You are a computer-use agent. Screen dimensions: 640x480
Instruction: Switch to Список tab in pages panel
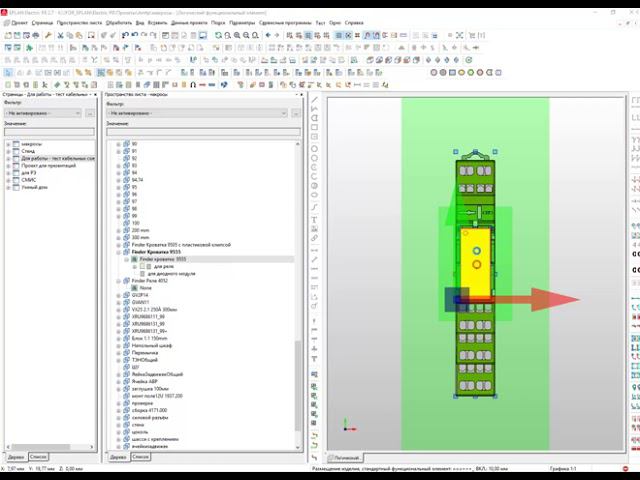38,457
